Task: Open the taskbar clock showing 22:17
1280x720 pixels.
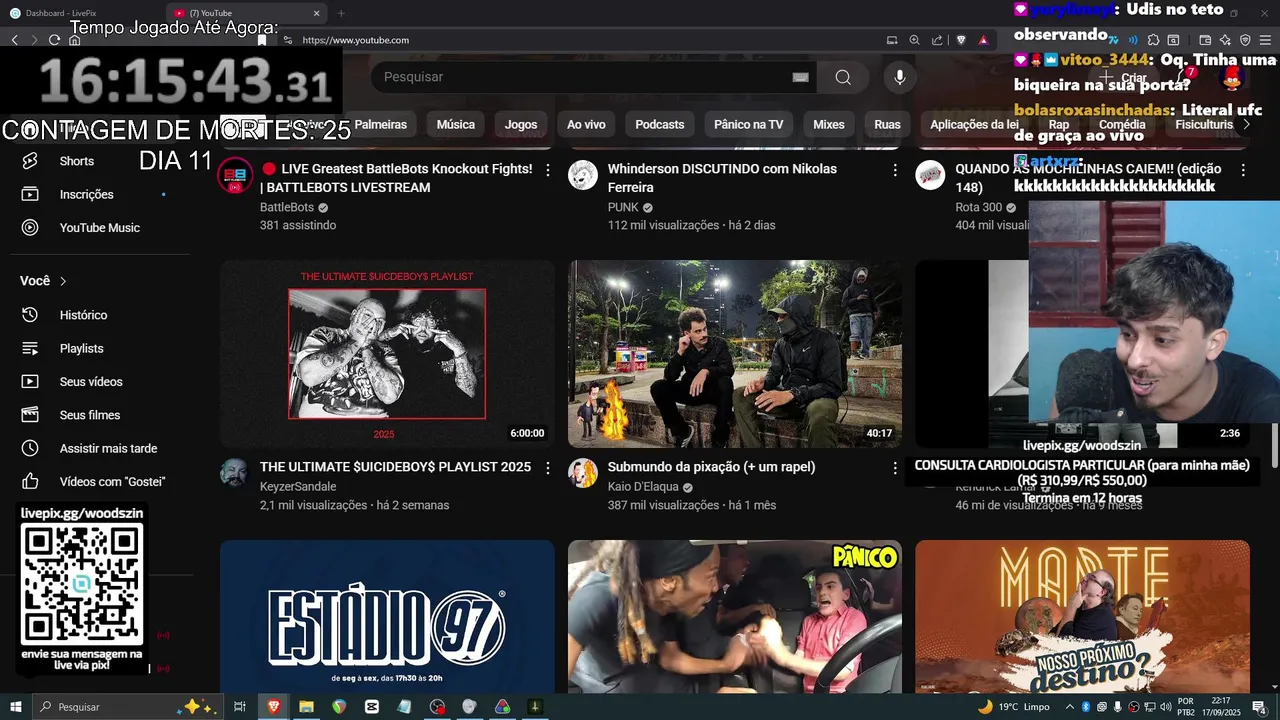Action: tap(1221, 706)
